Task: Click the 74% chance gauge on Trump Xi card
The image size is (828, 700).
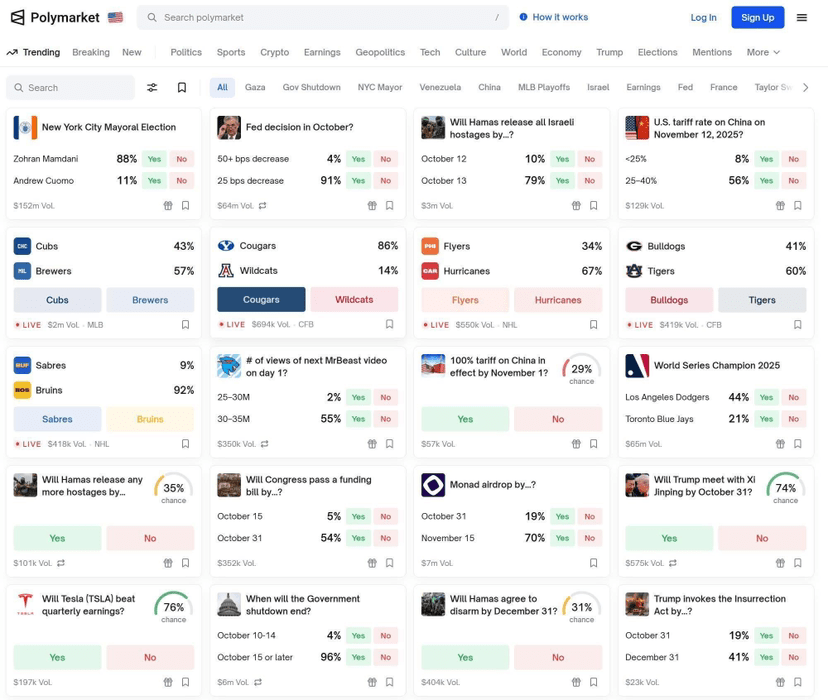Action: (785, 489)
